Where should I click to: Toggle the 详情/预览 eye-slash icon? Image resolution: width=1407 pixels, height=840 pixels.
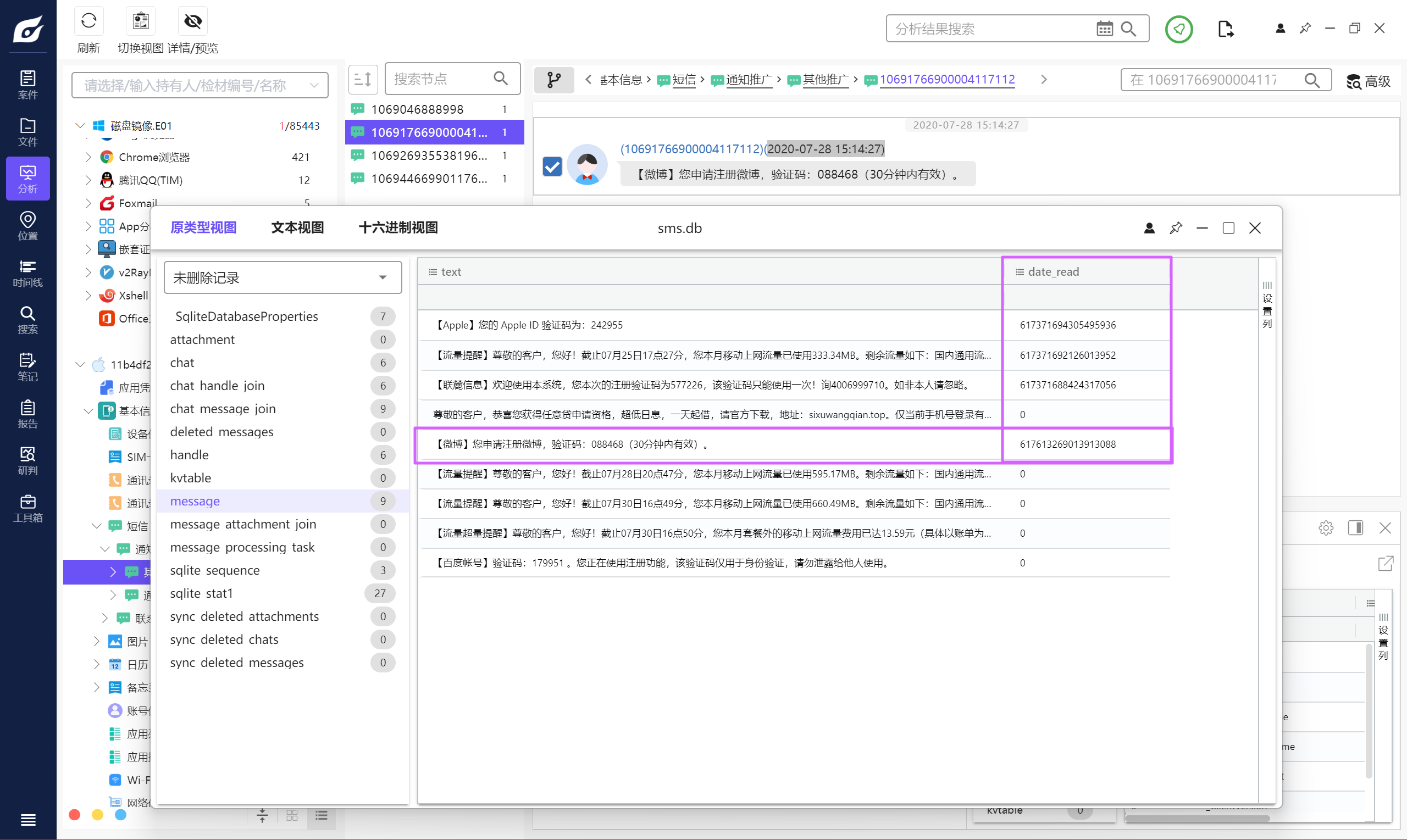click(x=192, y=21)
